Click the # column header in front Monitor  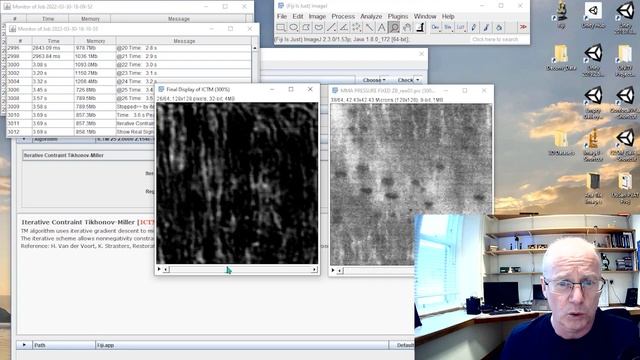(20, 41)
